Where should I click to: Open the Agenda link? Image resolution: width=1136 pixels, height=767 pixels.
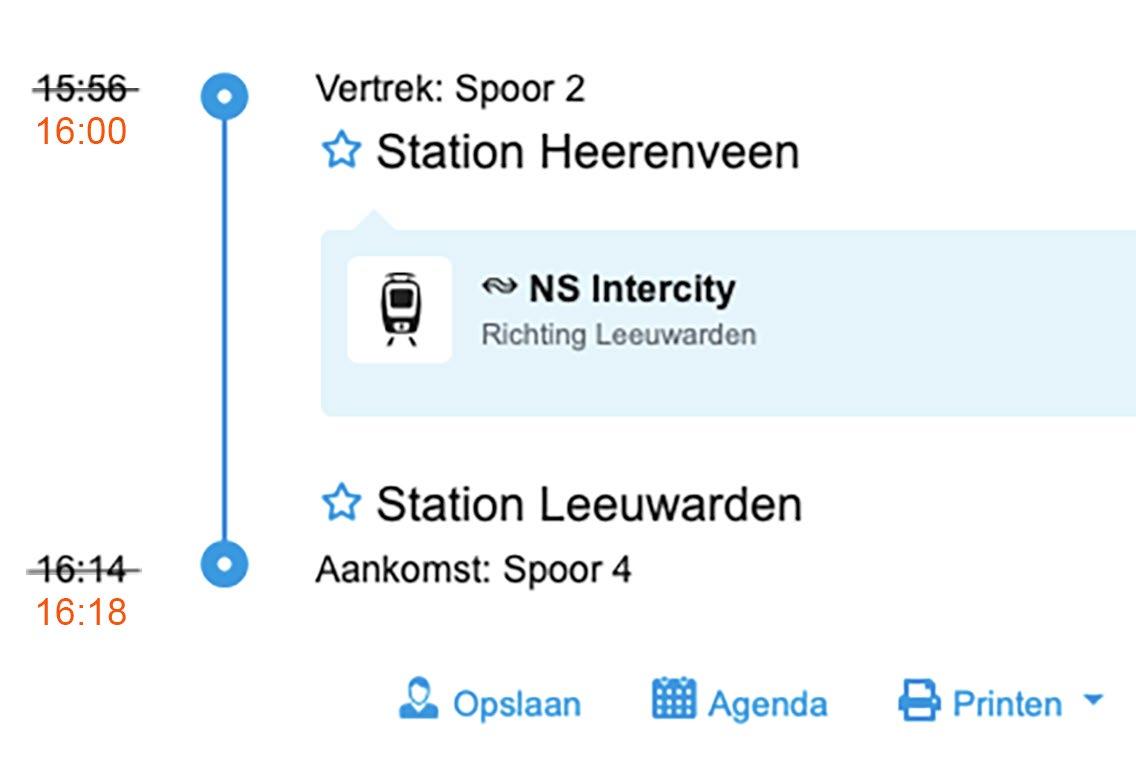tap(767, 704)
